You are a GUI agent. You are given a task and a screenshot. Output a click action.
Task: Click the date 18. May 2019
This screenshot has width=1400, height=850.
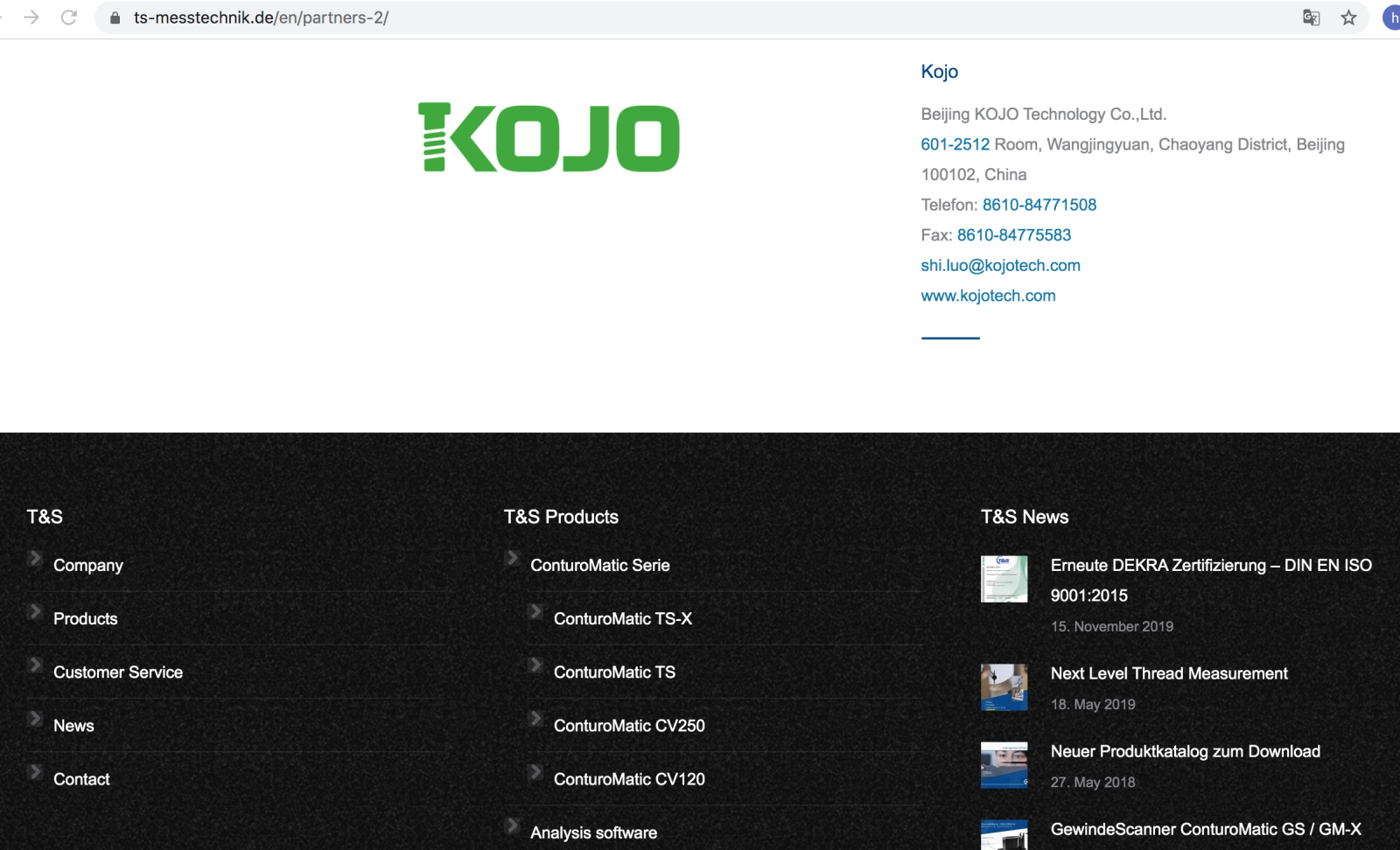click(1093, 704)
